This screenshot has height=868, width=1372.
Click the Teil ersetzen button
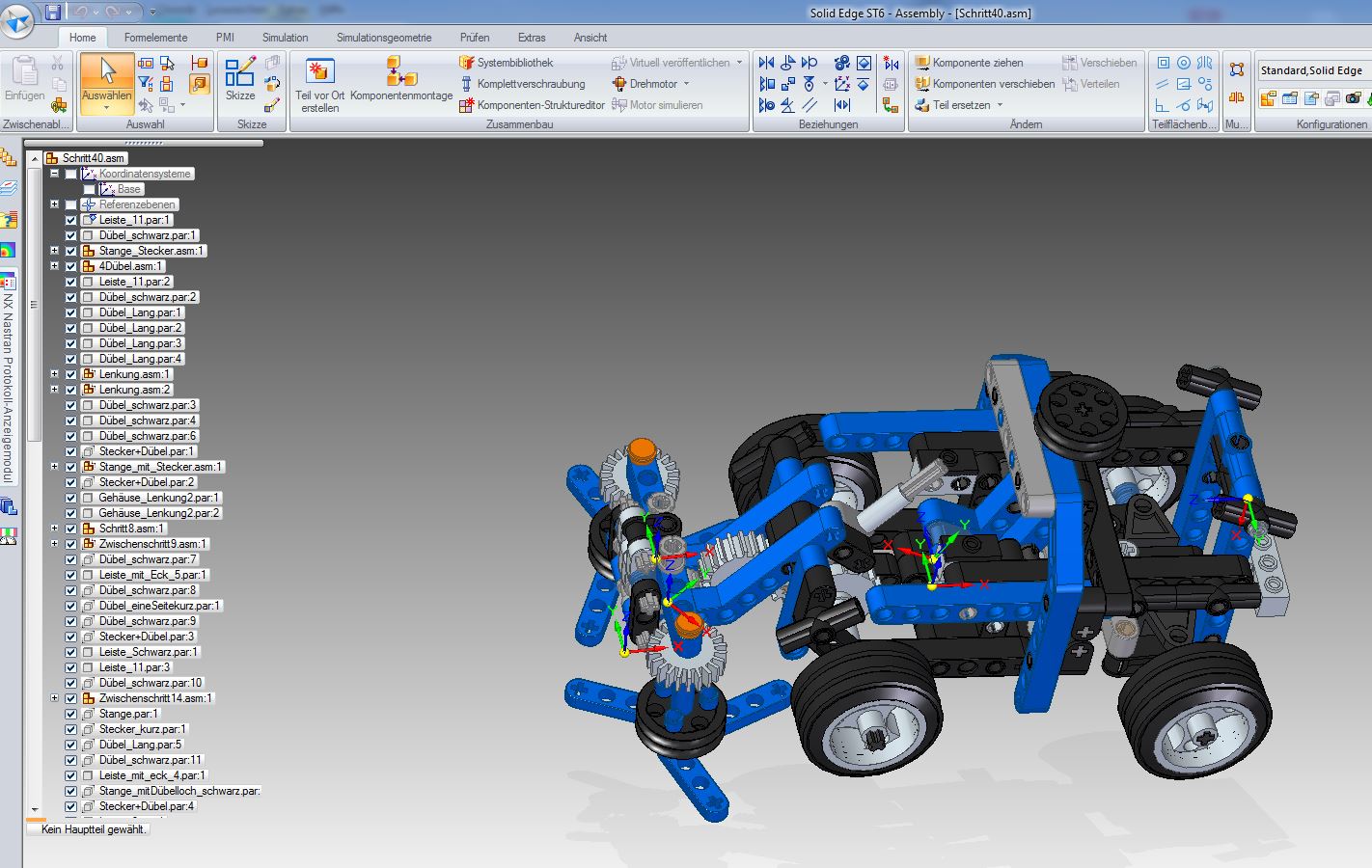point(961,105)
